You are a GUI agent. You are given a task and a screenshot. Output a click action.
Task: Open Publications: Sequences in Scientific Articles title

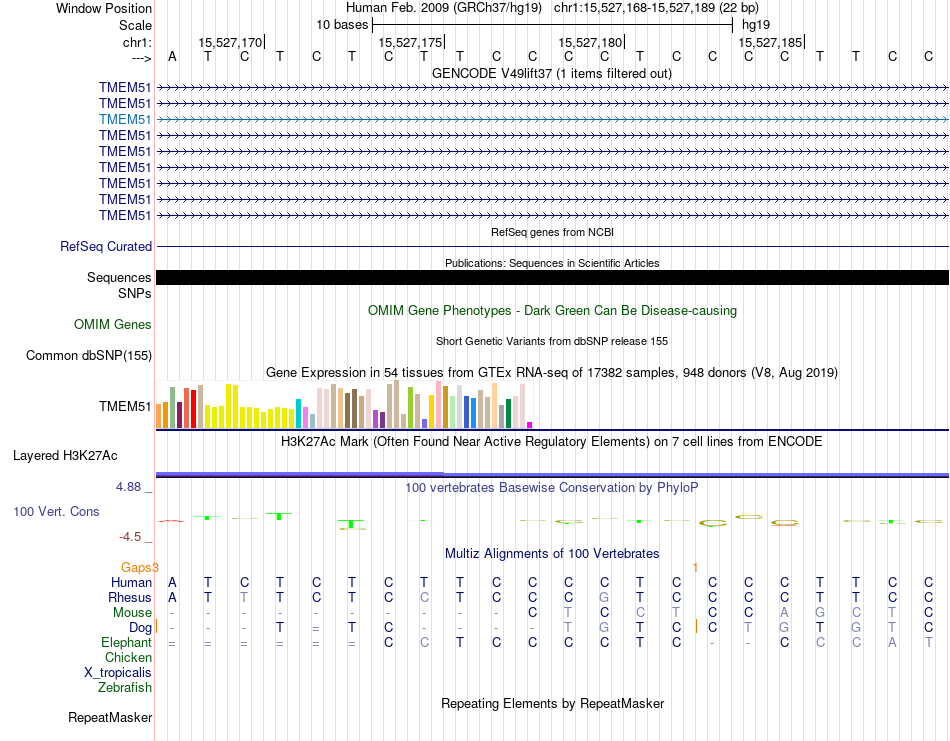click(x=552, y=263)
